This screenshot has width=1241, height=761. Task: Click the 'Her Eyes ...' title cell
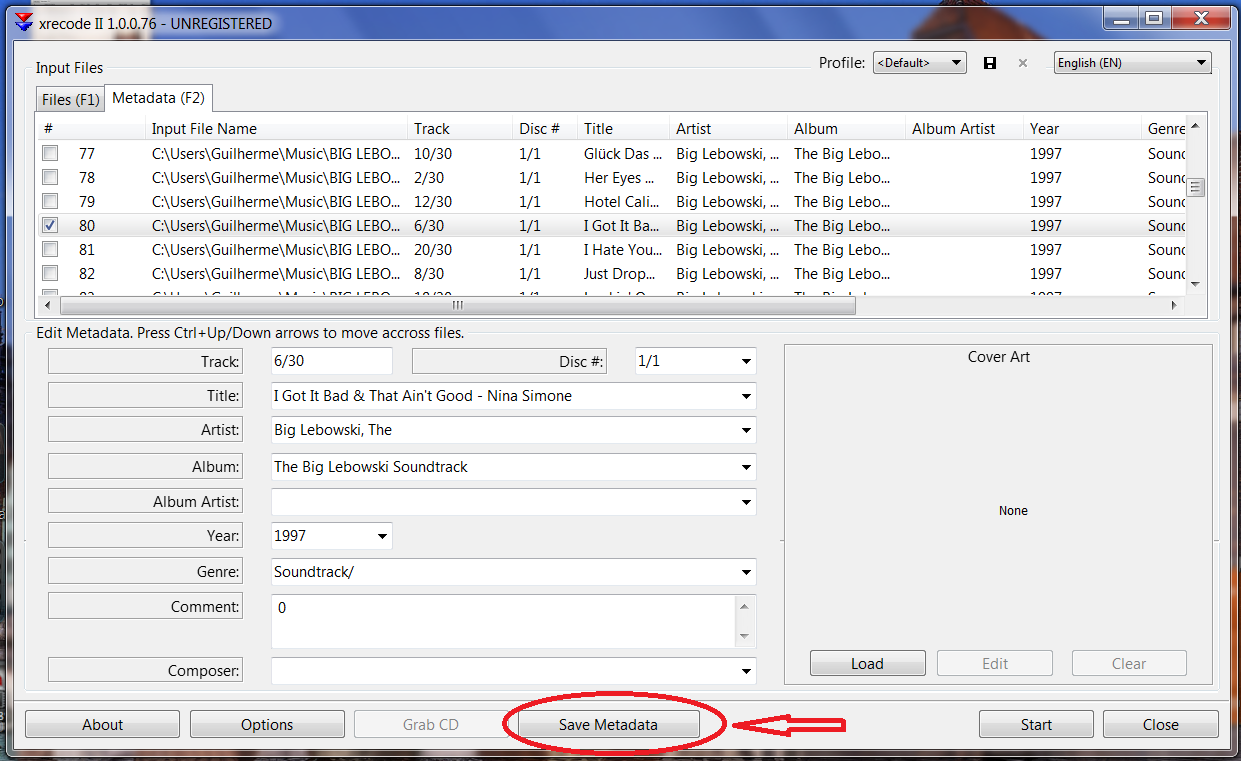tap(620, 178)
